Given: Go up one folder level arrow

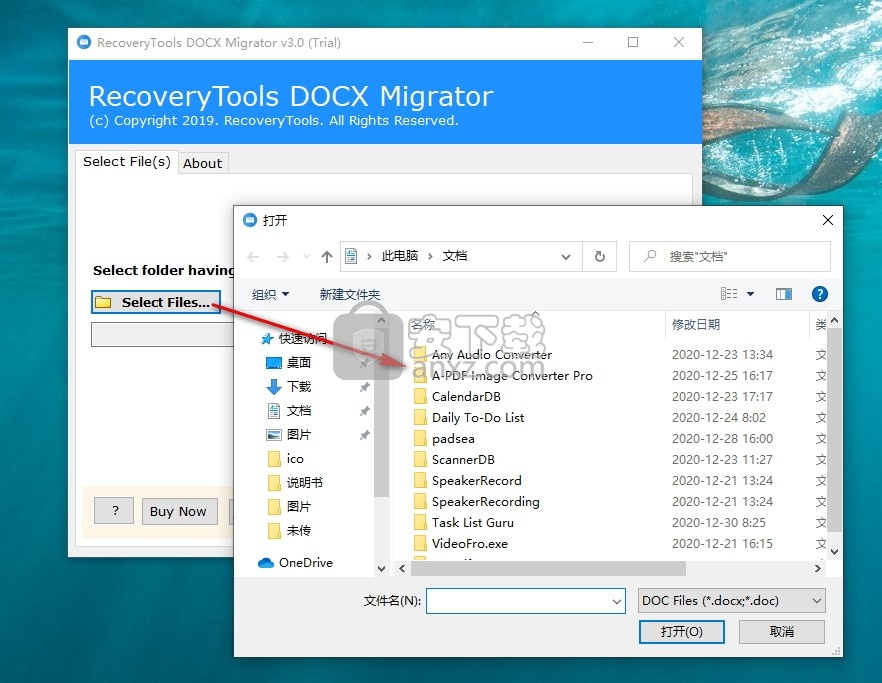Looking at the screenshot, I should tap(327, 257).
